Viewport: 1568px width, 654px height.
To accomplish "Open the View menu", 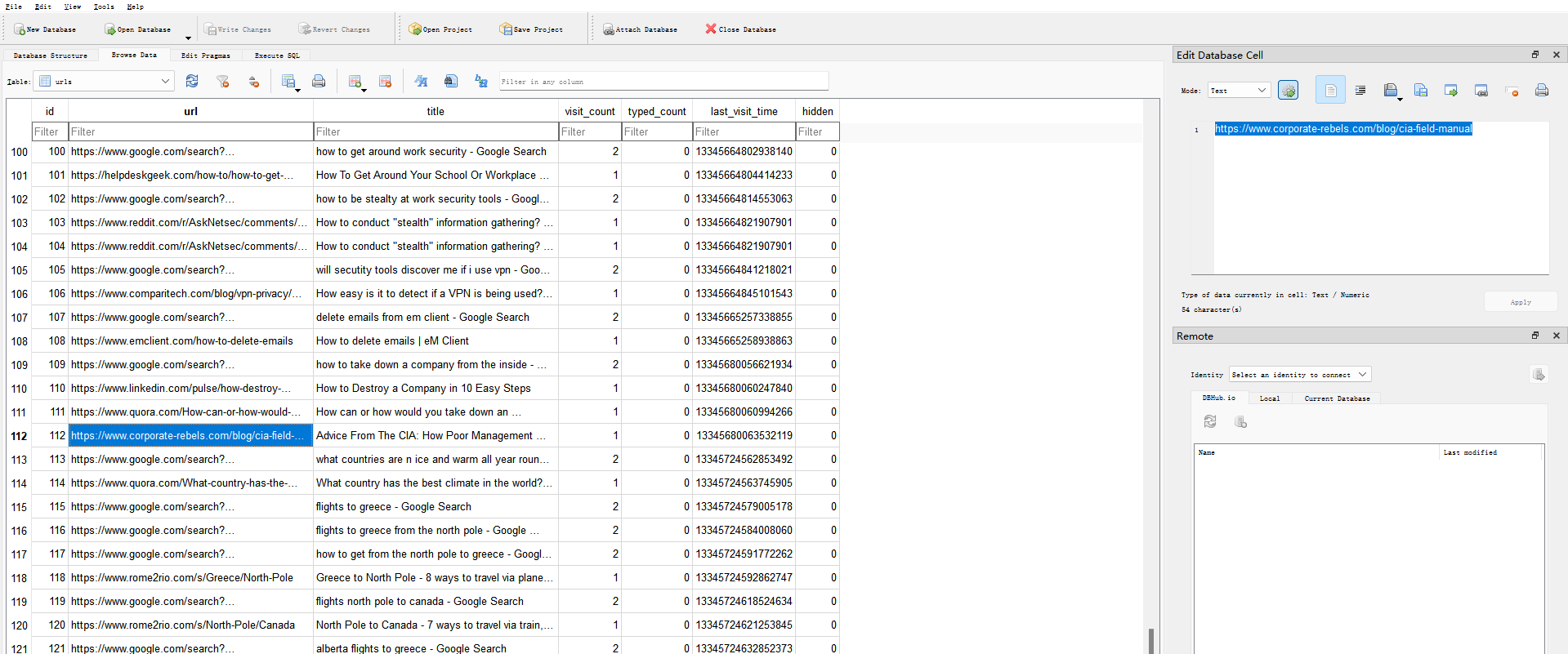I will (x=73, y=7).
